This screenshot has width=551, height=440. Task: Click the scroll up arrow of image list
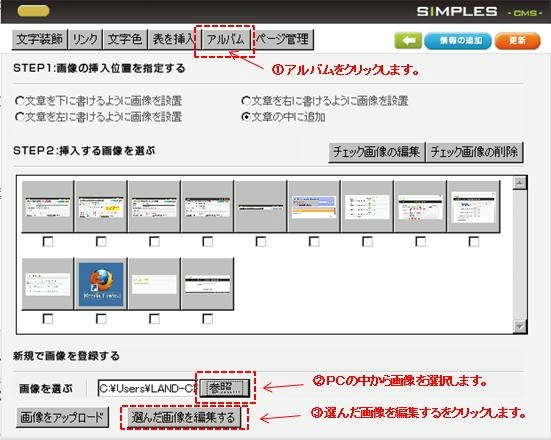pyautogui.click(x=519, y=183)
